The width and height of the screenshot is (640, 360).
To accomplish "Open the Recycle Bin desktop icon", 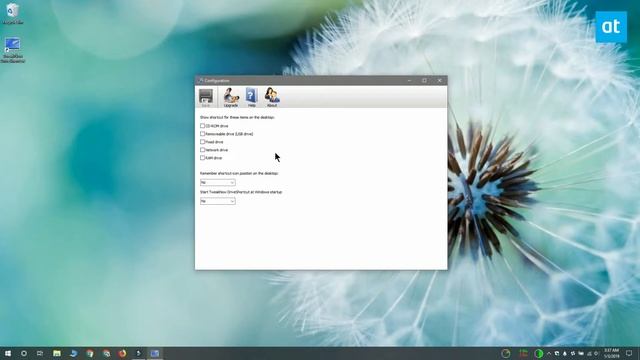I will point(13,13).
